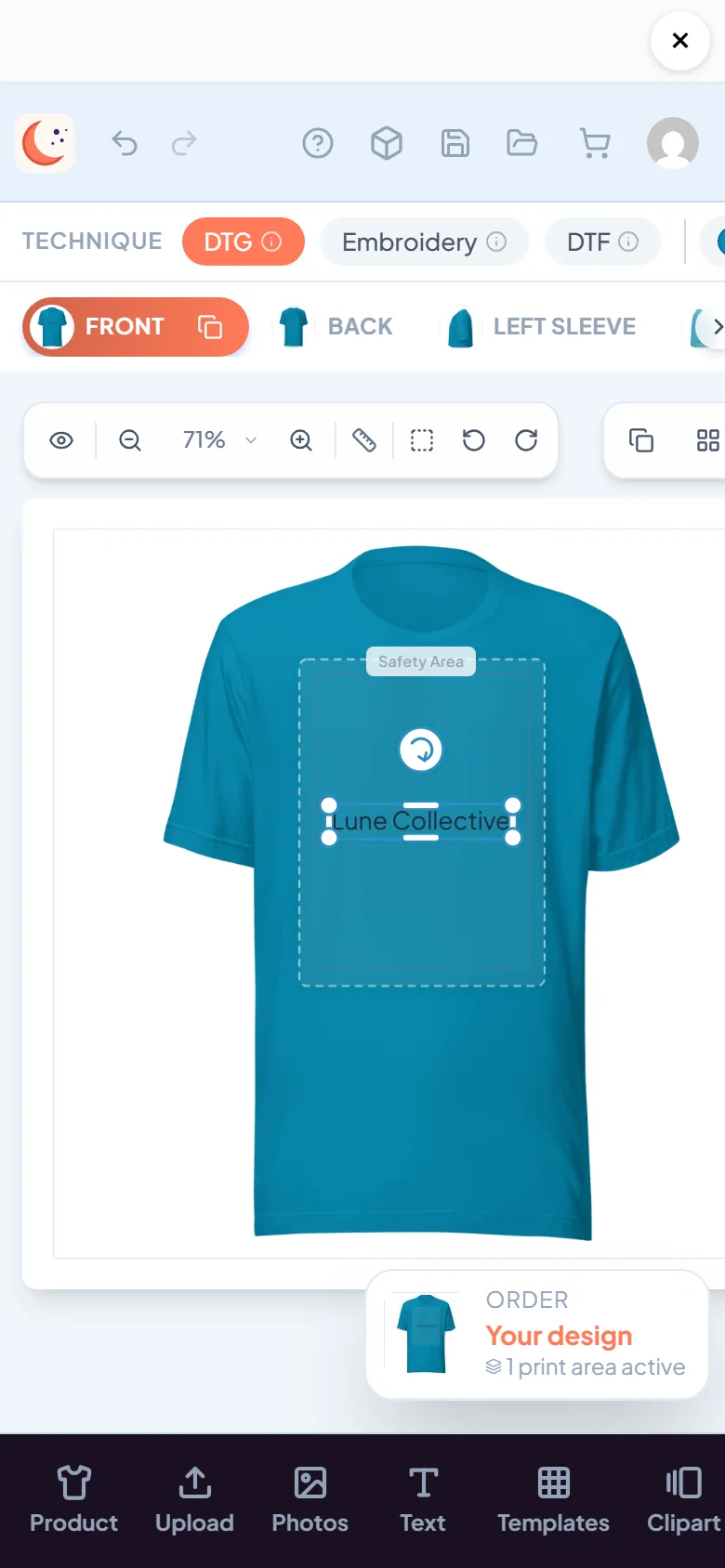Viewport: 725px width, 1568px height.
Task: Click the bottom-right resize handle of text
Action: click(x=513, y=838)
